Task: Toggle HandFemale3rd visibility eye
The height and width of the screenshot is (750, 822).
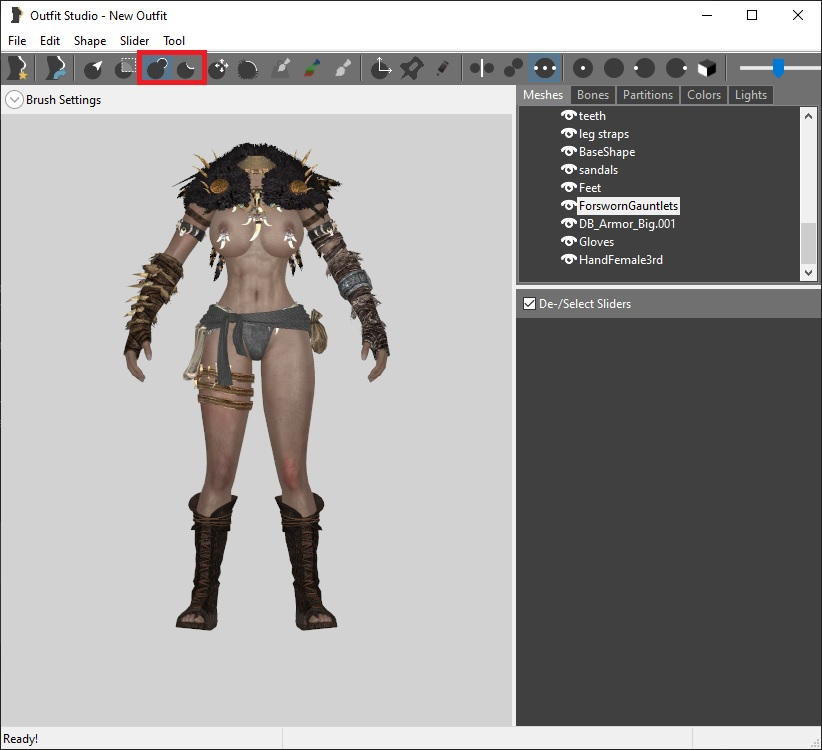Action: (x=568, y=259)
